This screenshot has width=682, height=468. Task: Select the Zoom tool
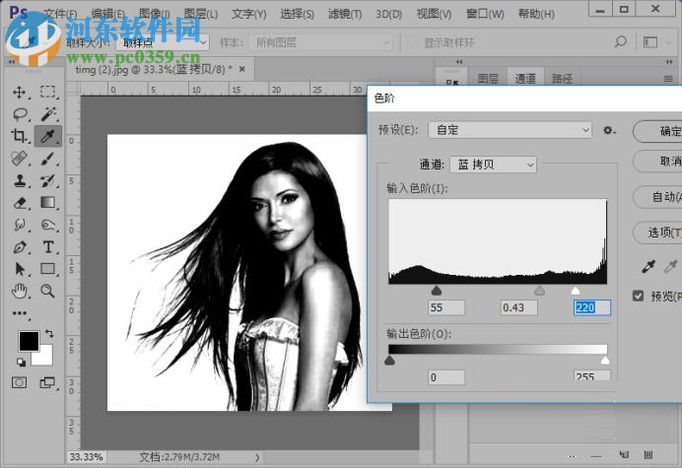pyautogui.click(x=48, y=291)
